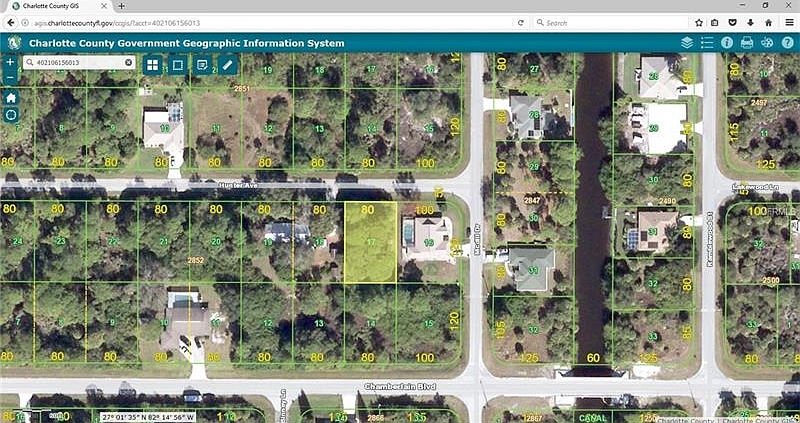Viewport: 800px width, 423px height.
Task: Click the canal width label 60
Action: pos(593,358)
